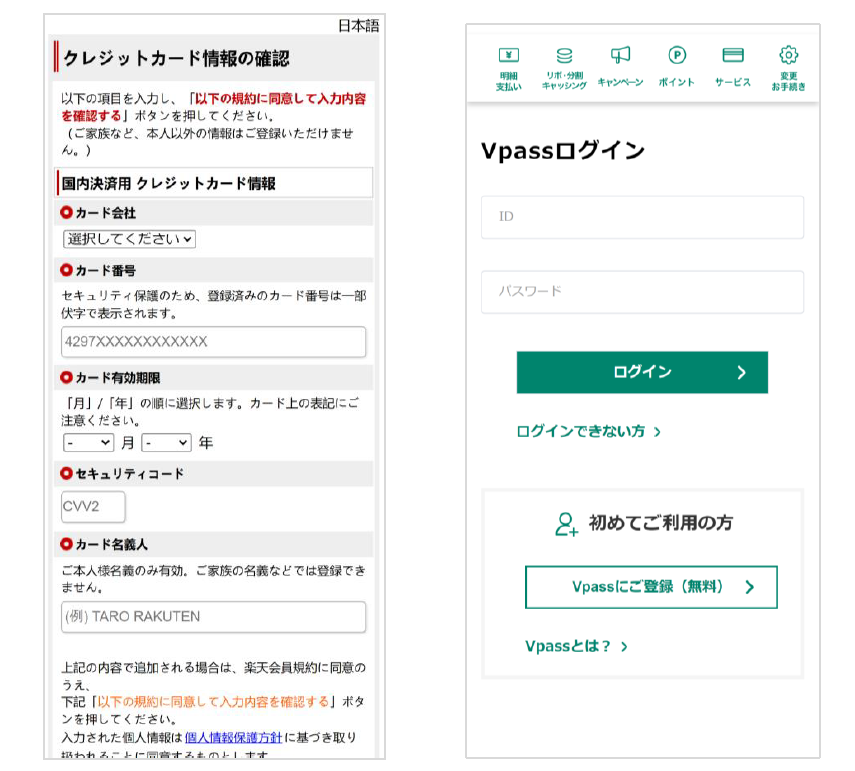
Task: Tap the リボ・分割 キャッシング icon
Action: 564,67
